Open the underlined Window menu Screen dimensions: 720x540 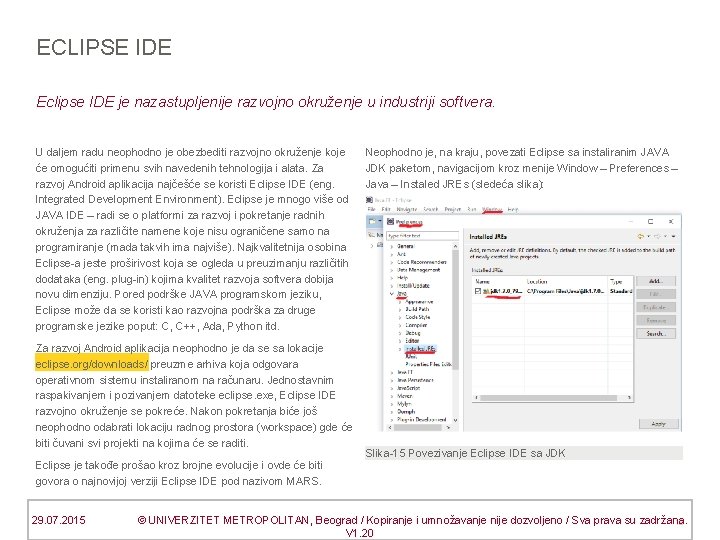pos(492,209)
